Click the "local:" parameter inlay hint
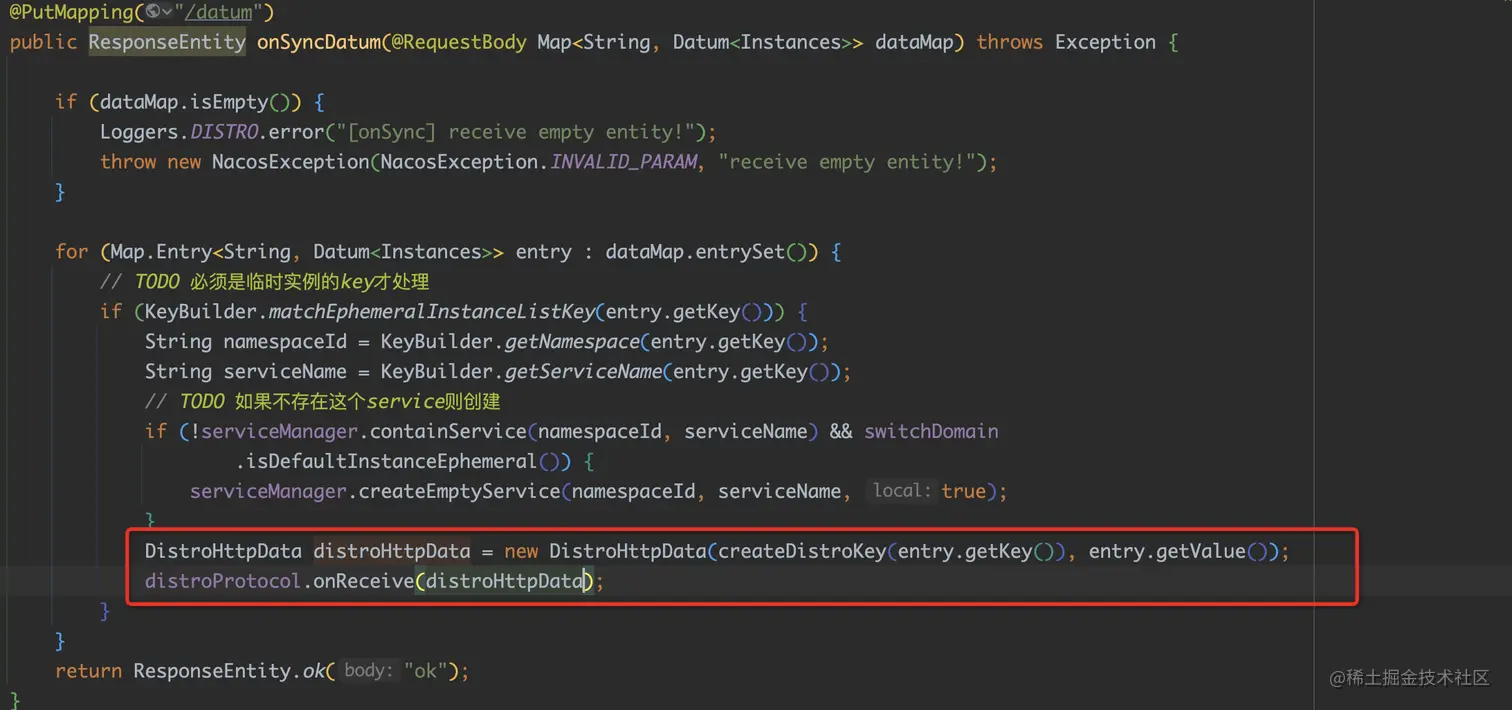Image resolution: width=1512 pixels, height=710 pixels. [902, 491]
